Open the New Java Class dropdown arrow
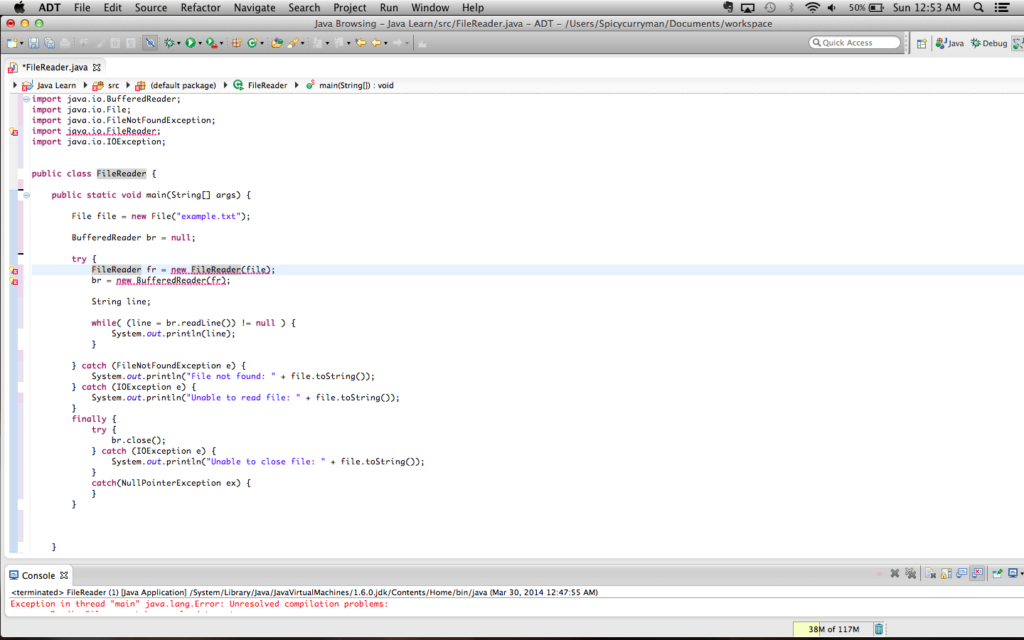This screenshot has width=1024, height=640. point(262,43)
